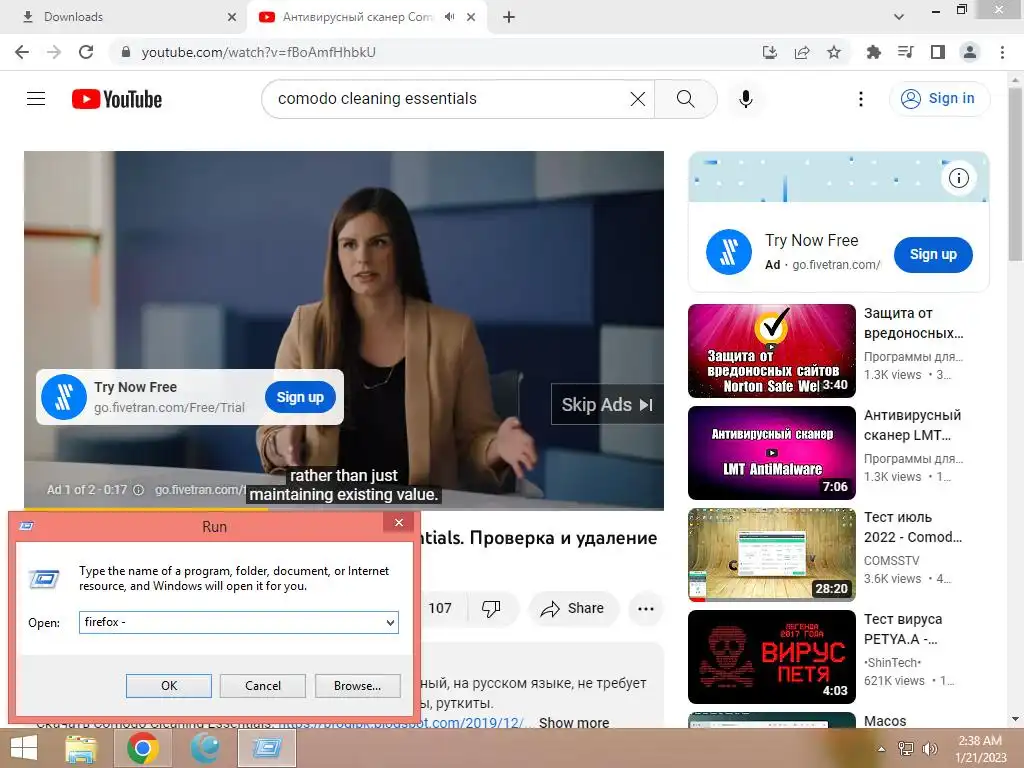
Task: Open the Chrome three-dot menu
Action: (1002, 52)
